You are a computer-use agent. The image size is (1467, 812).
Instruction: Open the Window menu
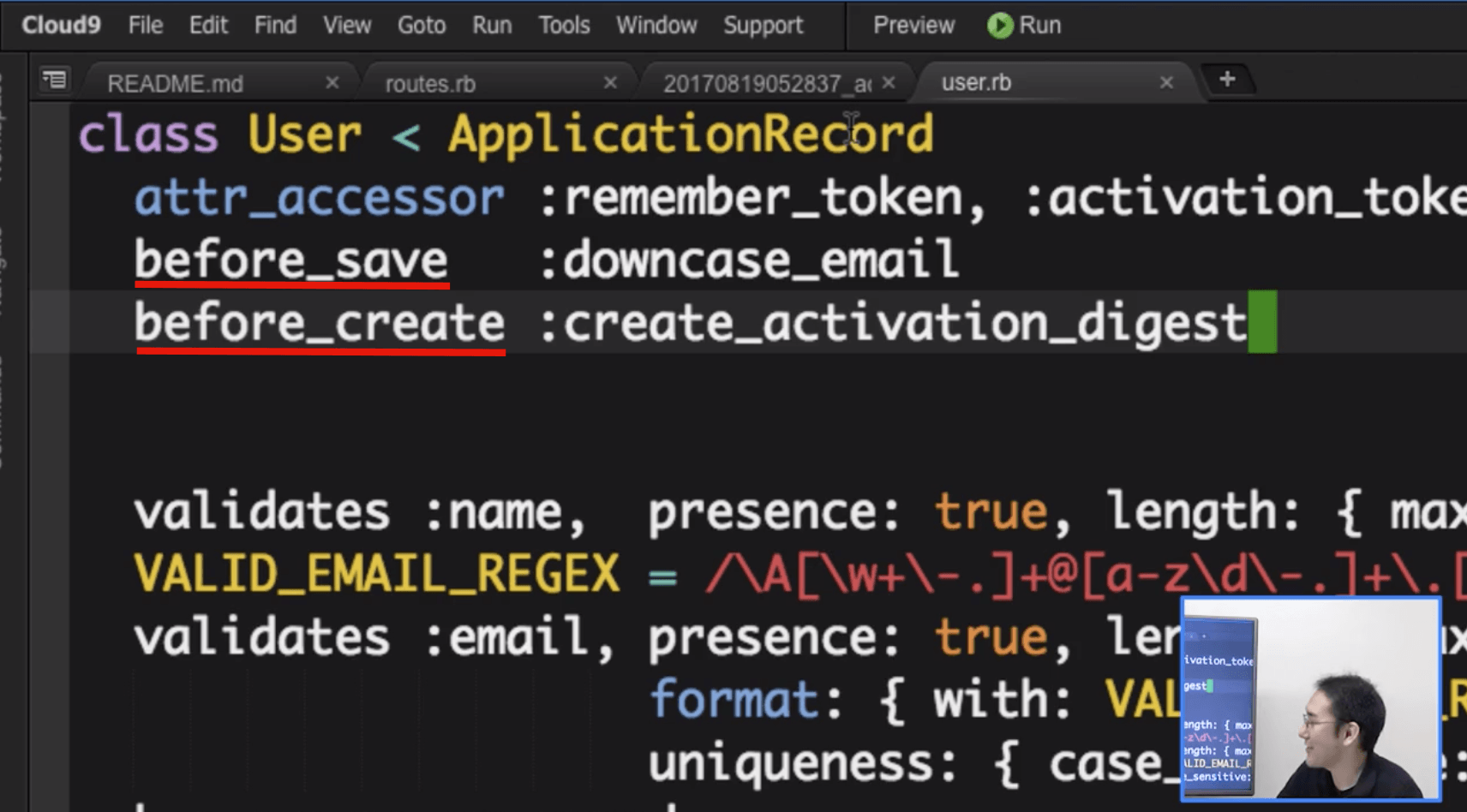656,25
